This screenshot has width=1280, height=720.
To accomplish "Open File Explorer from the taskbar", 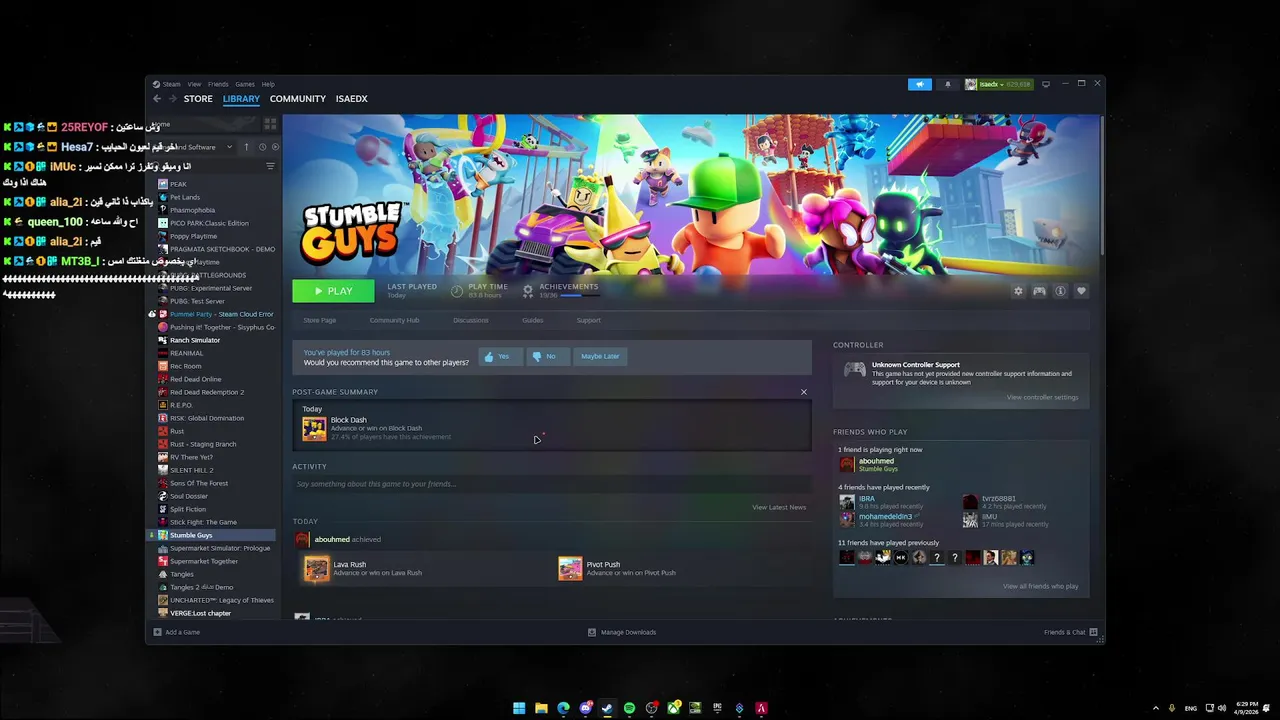I will (x=541, y=708).
